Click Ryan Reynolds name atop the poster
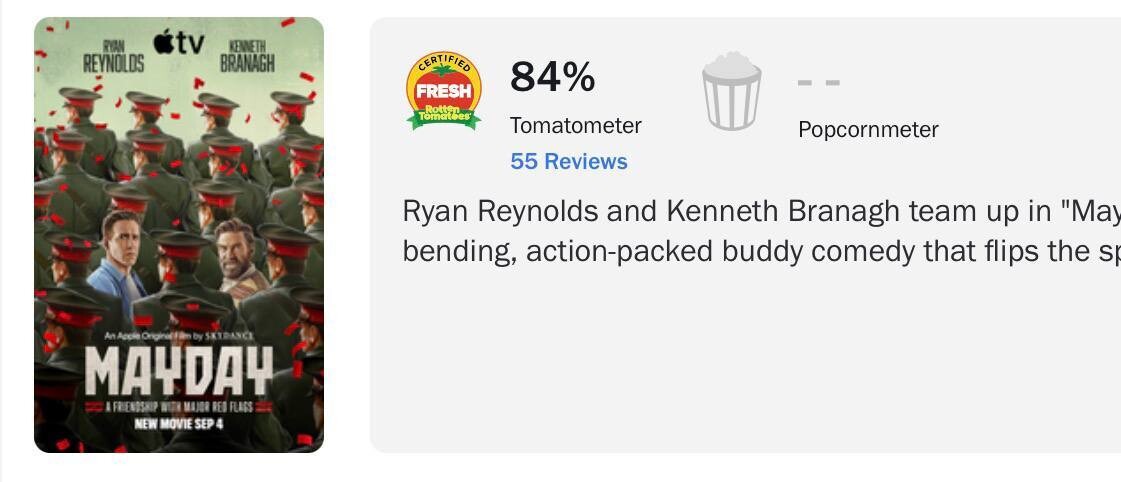Screen dimensions: 1121x482 114,58
